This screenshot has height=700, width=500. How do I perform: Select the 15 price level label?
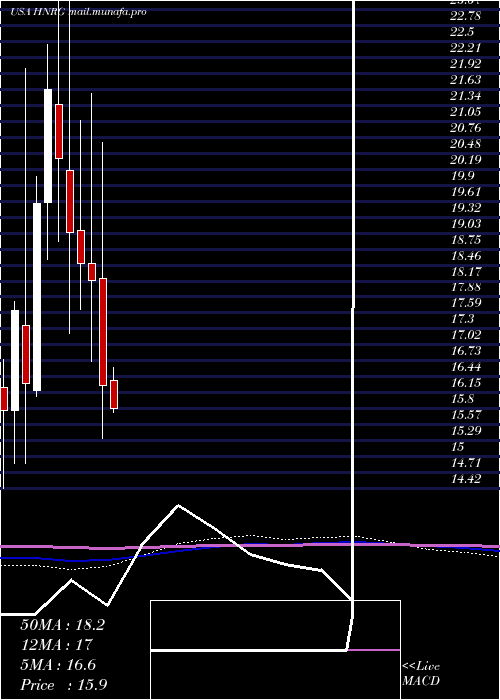458,447
